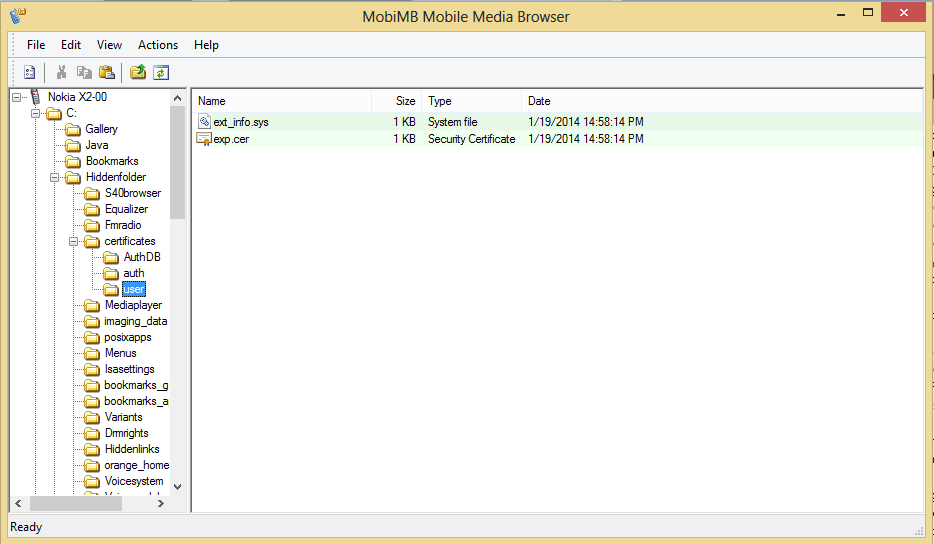
Task: Collapse the Hiddenfolder tree node
Action: 55,178
